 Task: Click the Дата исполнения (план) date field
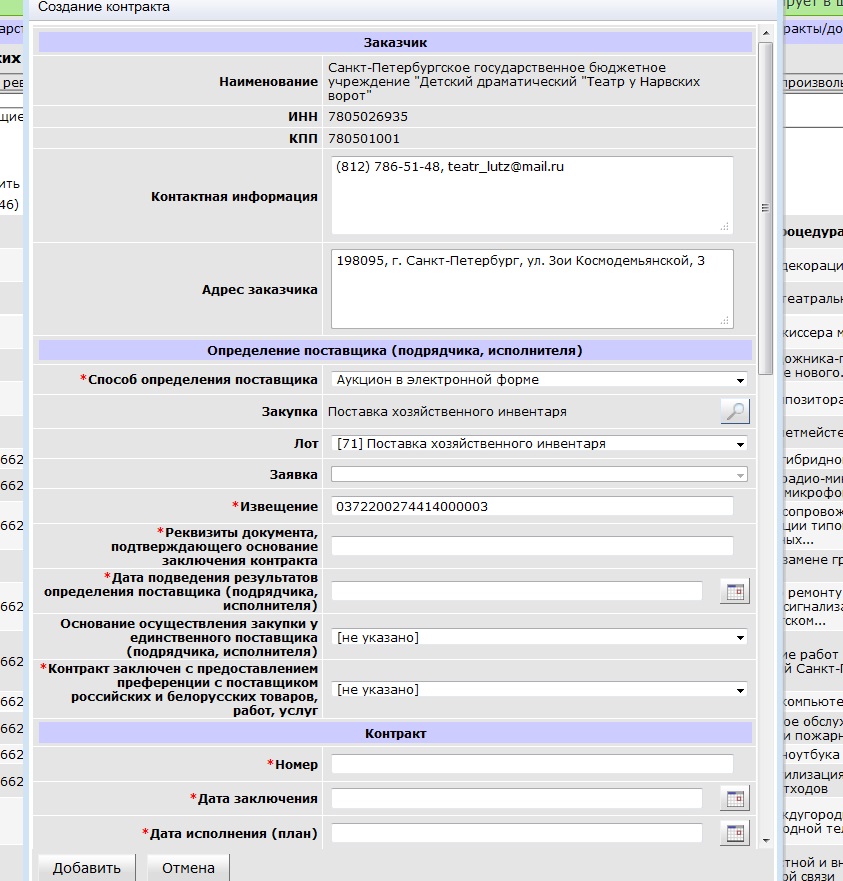[516, 833]
